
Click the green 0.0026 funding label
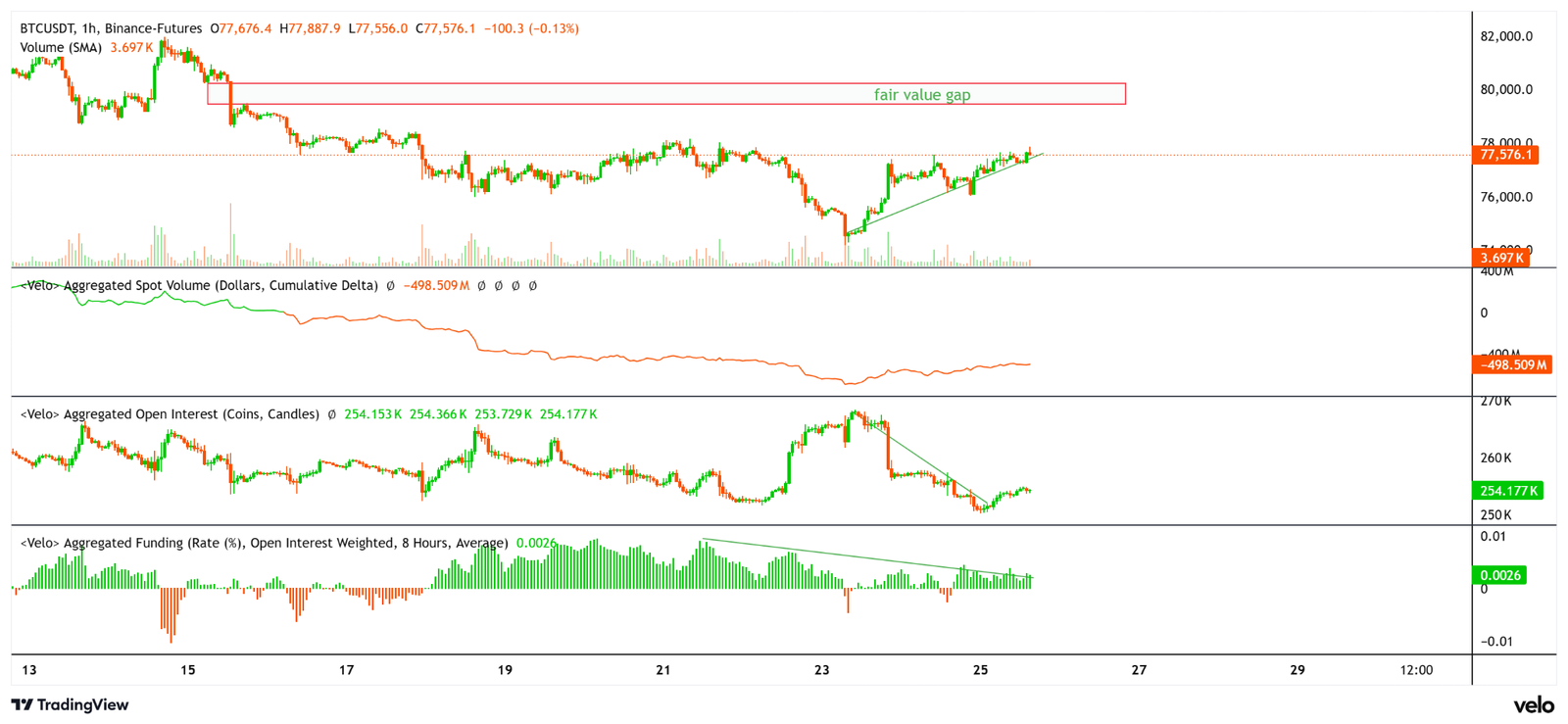(1499, 575)
